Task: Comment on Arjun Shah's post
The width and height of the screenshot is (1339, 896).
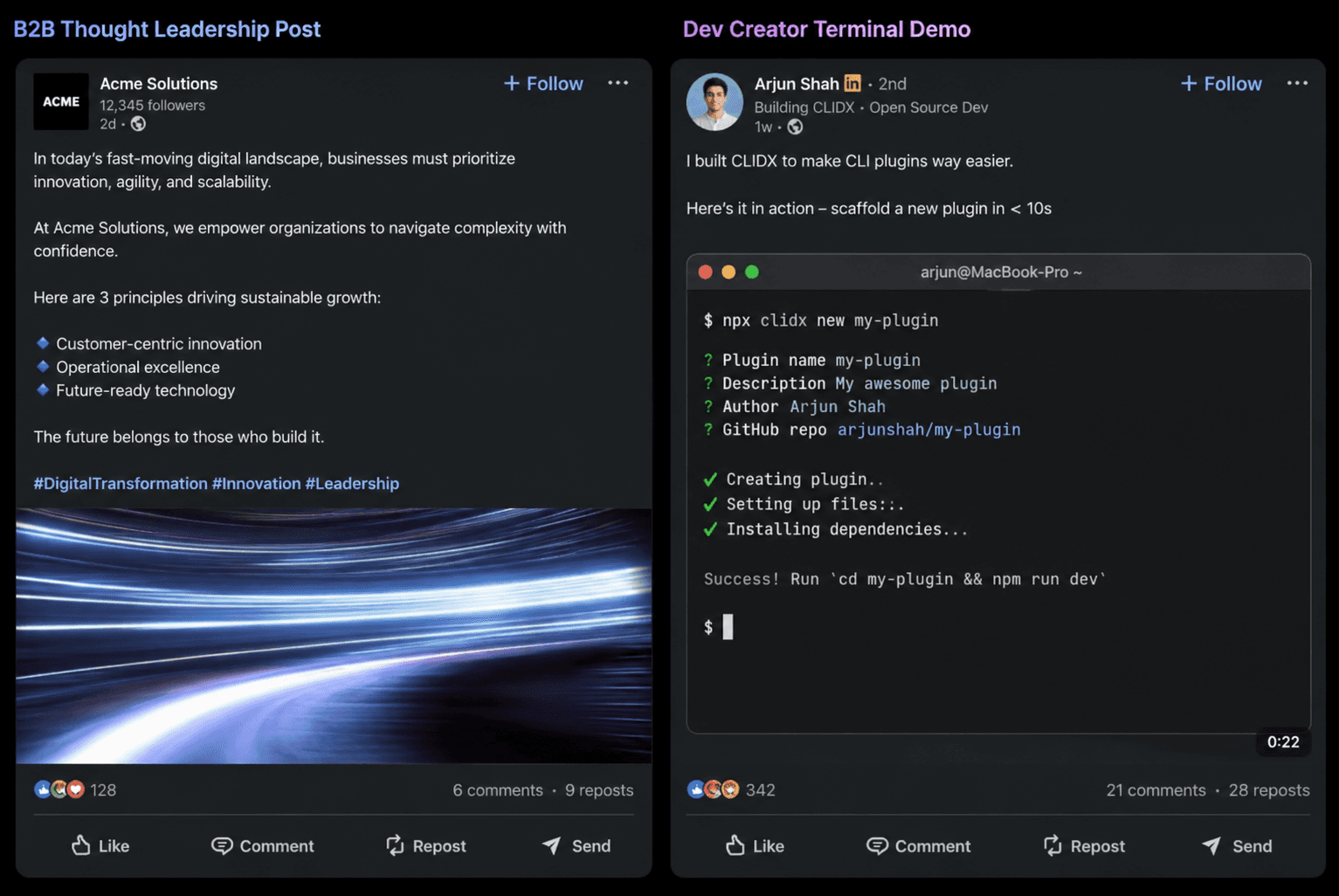Action: (x=918, y=845)
